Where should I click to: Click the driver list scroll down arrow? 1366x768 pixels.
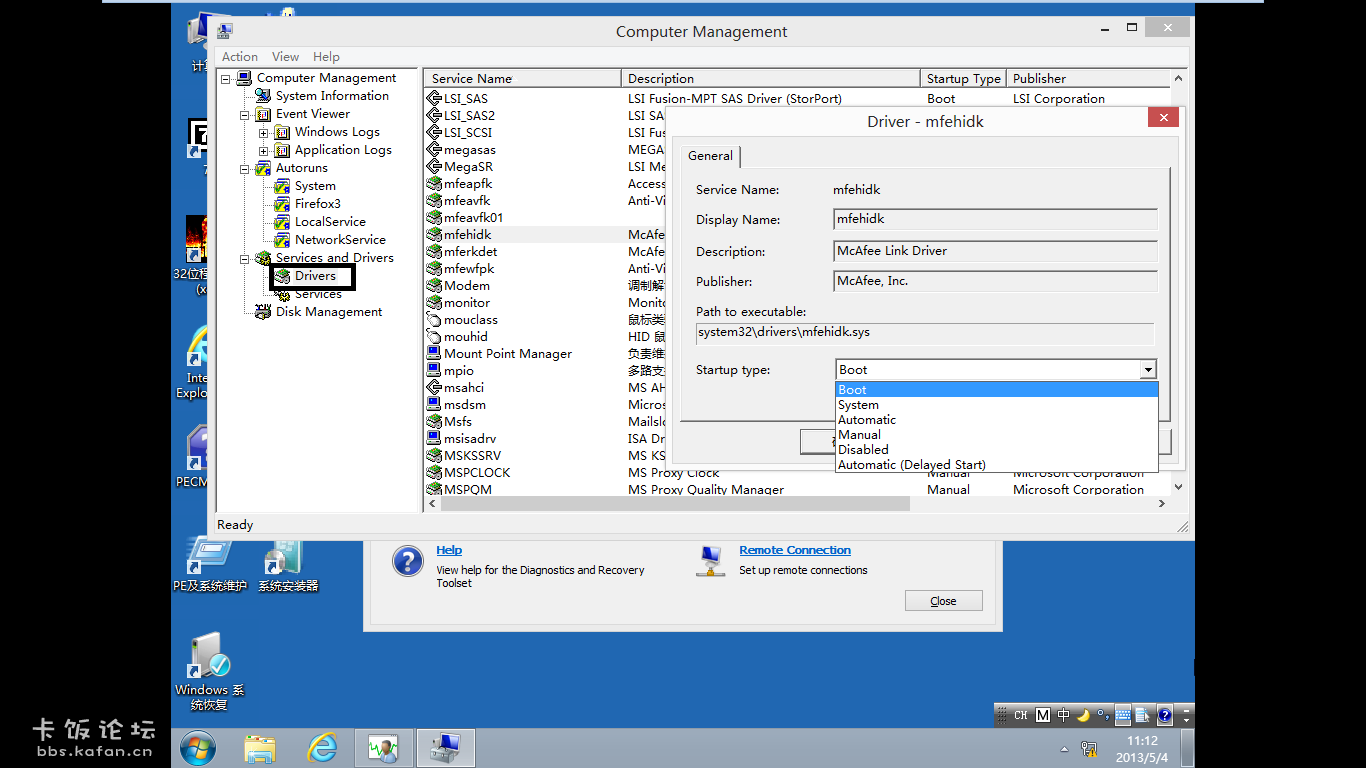pos(1179,487)
